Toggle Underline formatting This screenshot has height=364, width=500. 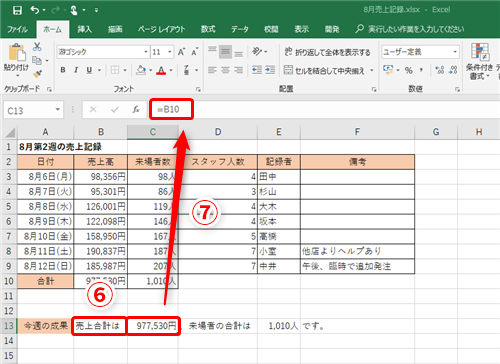tap(89, 70)
